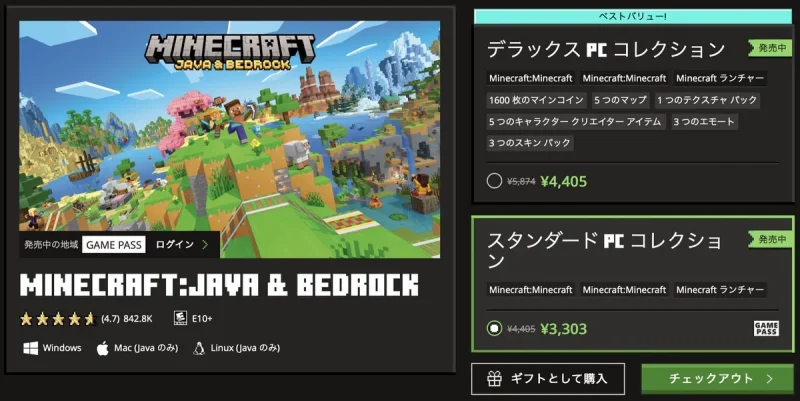Click the Game Pass badge in Standard collection
800x401 pixels.
[x=766, y=328]
